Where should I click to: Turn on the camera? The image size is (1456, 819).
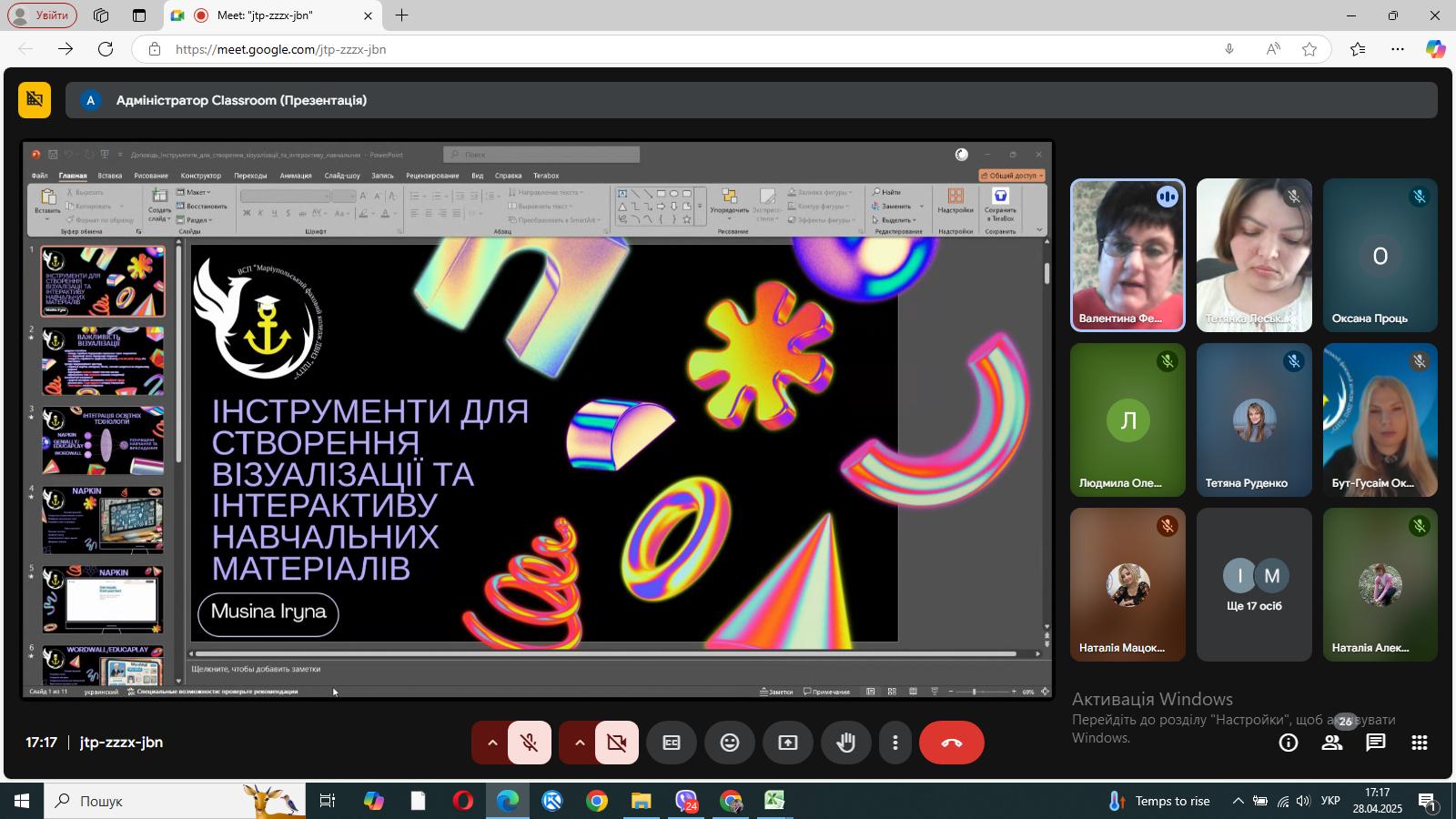[x=616, y=743]
